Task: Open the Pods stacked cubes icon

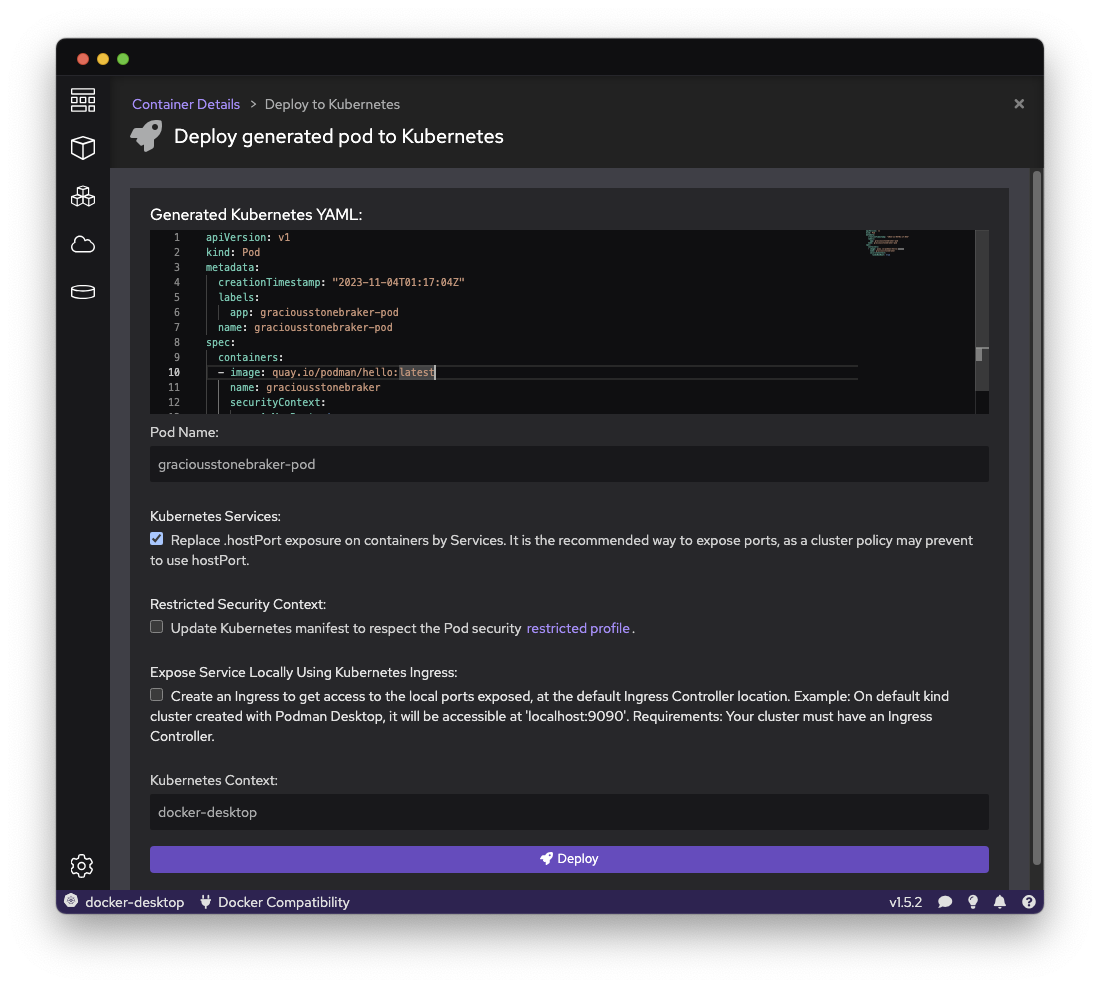Action: click(x=83, y=196)
